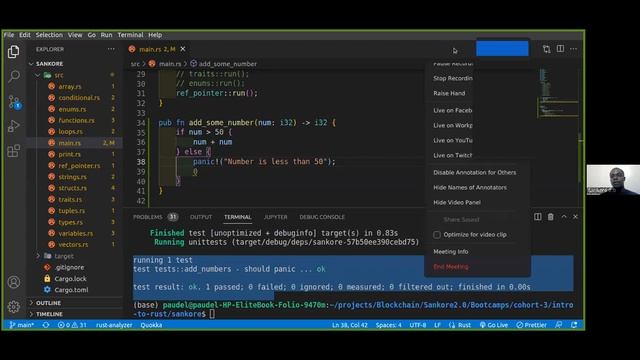Click the synchronize changes icon in status bar
Screen dimensions: 640x360
click(x=46, y=325)
